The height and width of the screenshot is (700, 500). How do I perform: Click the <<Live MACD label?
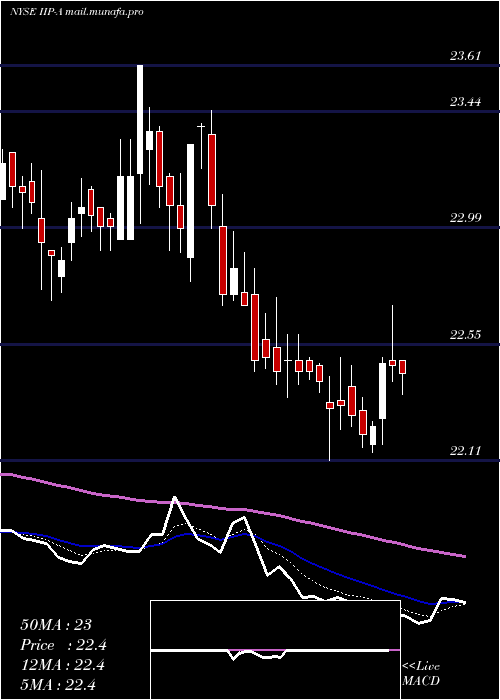[x=421, y=674]
